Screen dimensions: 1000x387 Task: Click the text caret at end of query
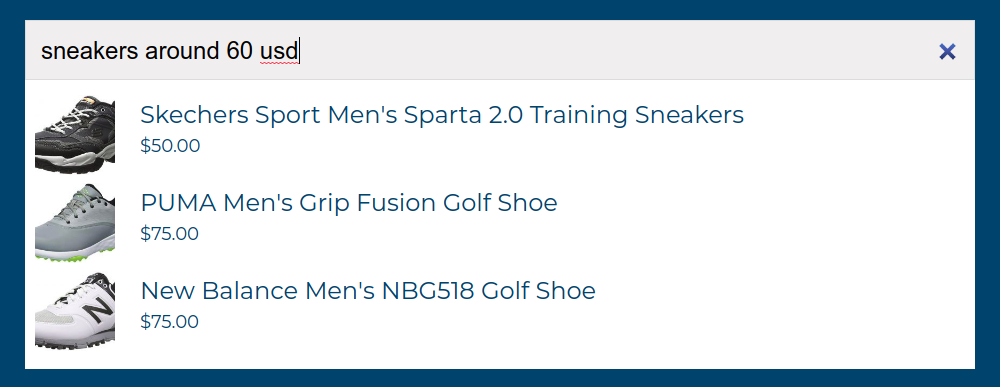[300, 51]
